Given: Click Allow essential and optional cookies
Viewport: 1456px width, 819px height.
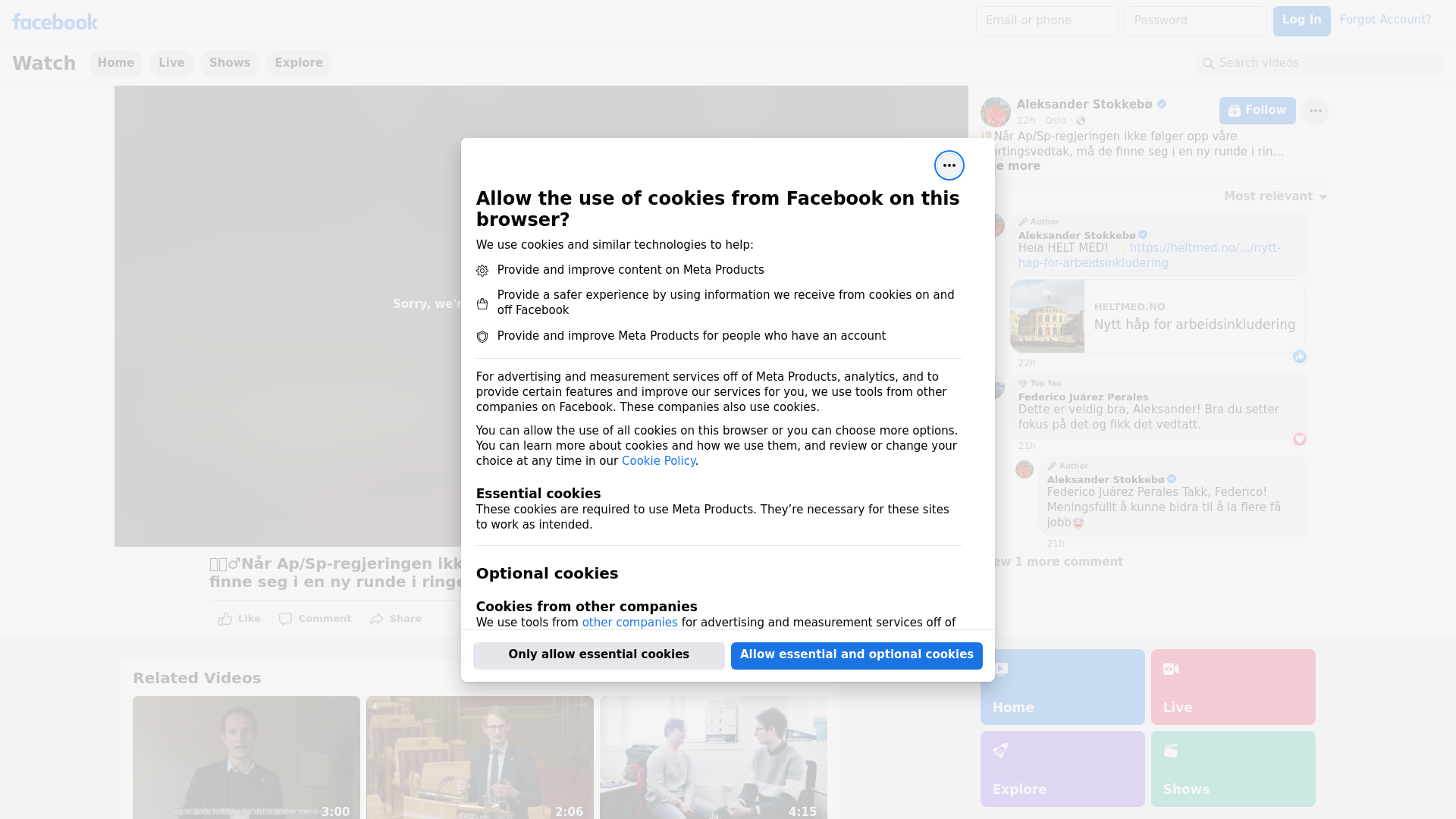Looking at the screenshot, I should click(857, 655).
